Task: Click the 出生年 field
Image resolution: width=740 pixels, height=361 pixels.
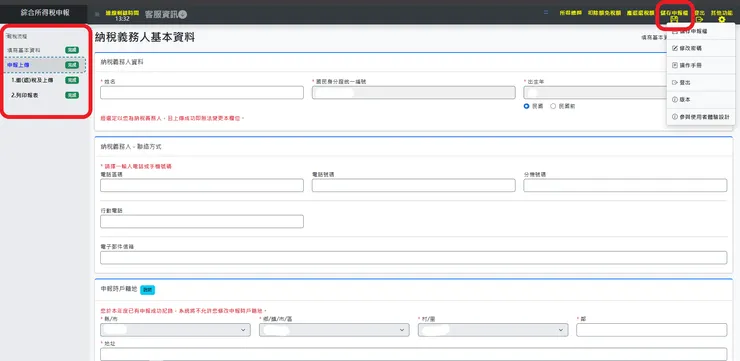Action: pos(595,92)
